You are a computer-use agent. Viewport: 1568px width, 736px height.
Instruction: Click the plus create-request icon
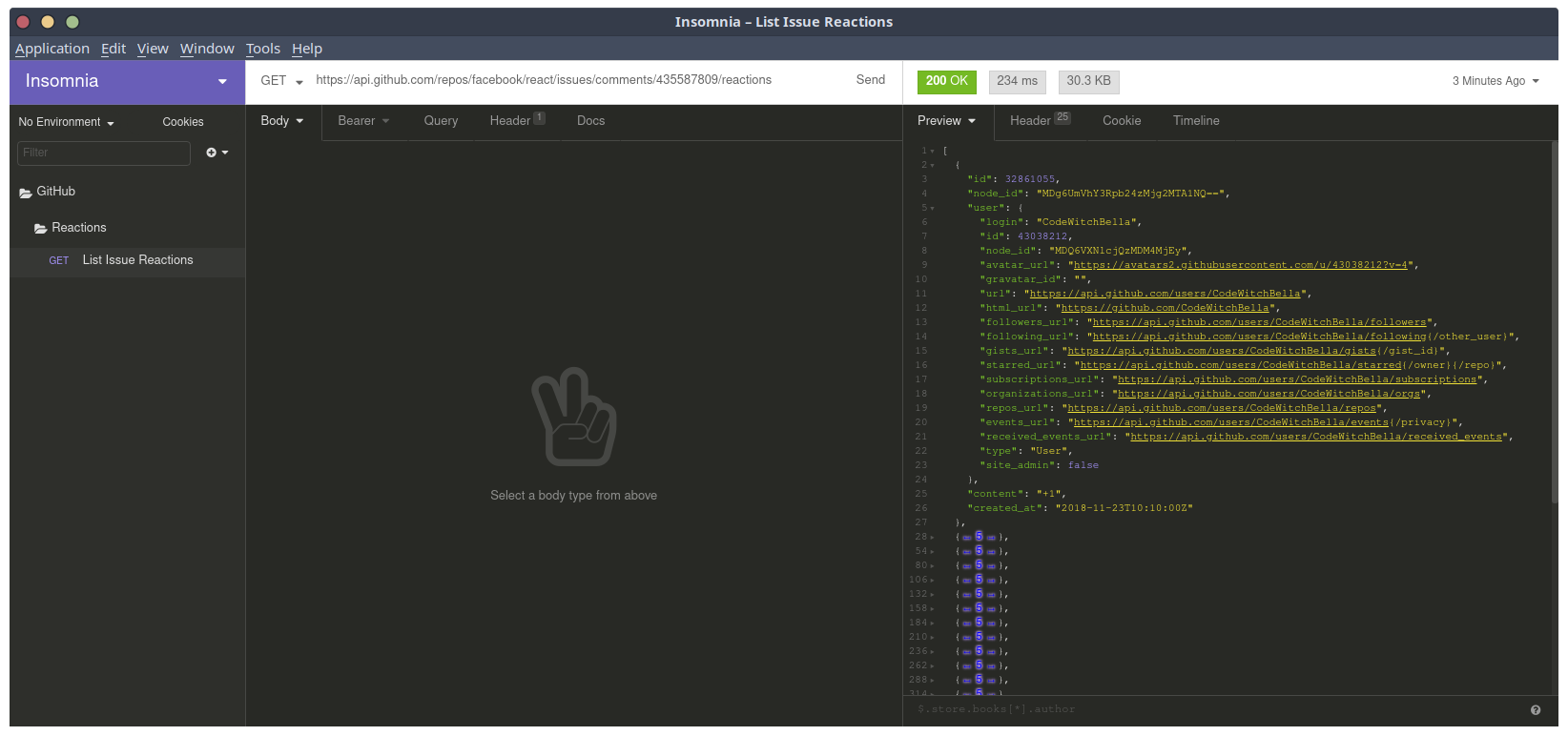212,153
